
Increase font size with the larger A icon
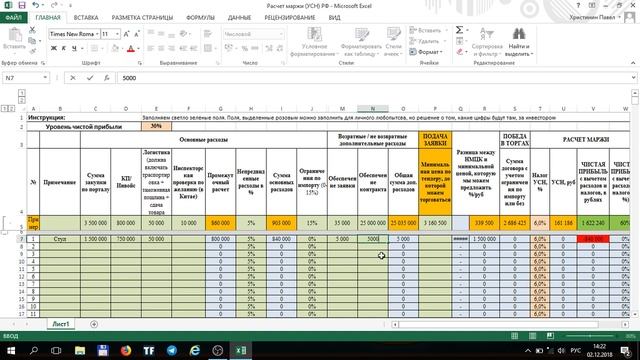(x=127, y=34)
